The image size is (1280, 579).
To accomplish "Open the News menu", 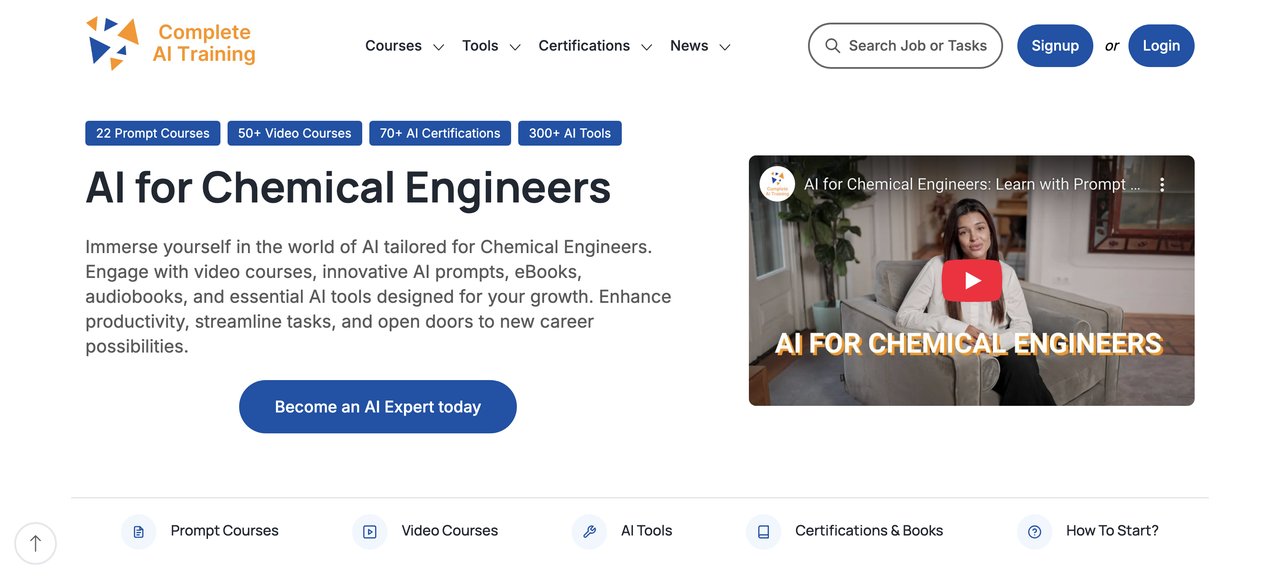I will click(x=689, y=46).
